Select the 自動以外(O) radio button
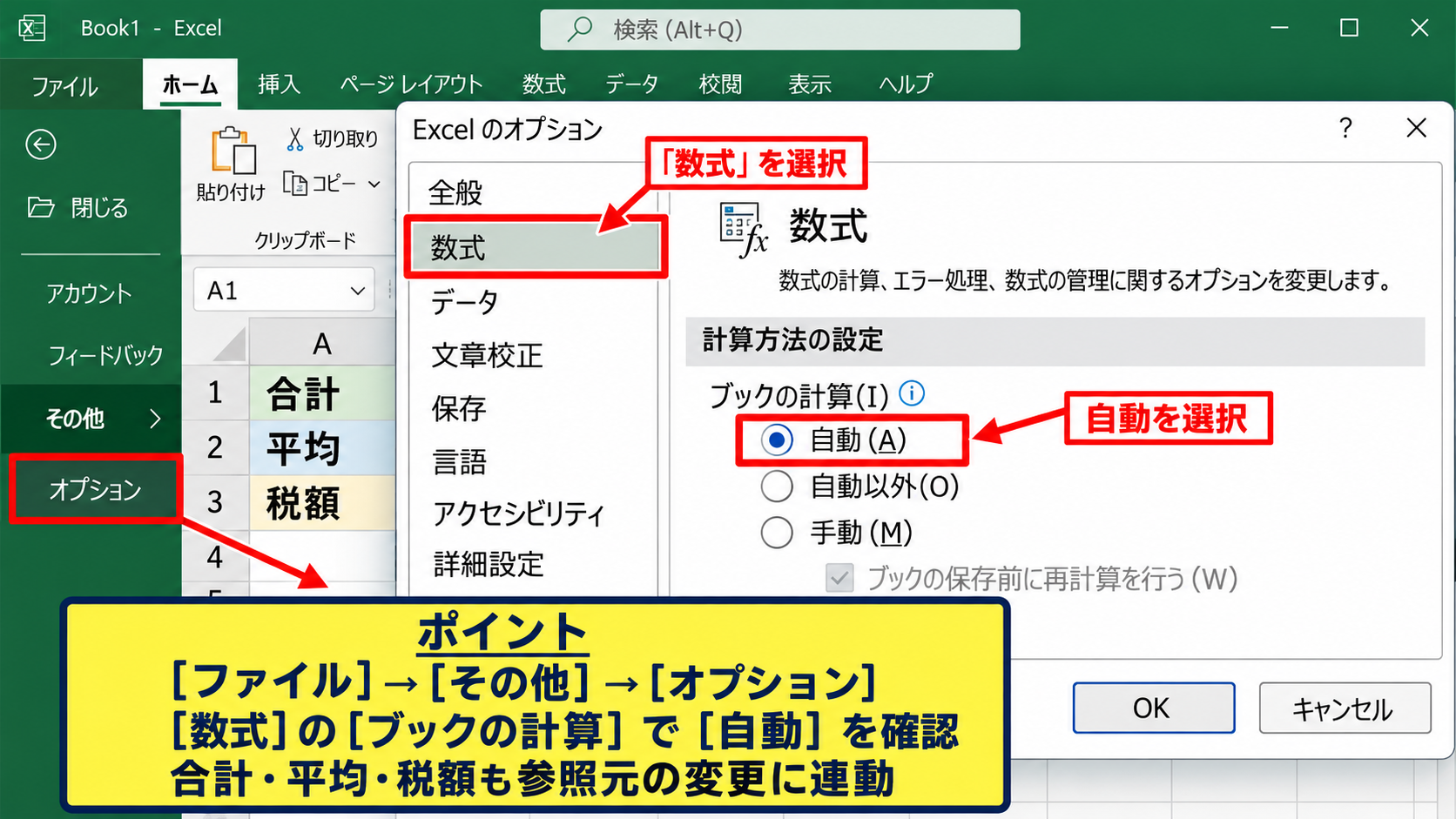Viewport: 1456px width, 819px height. click(x=777, y=486)
